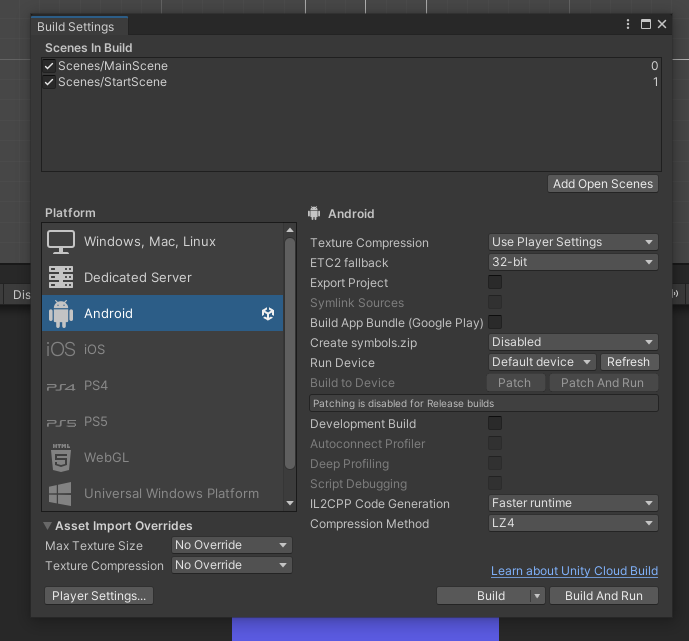689x641 pixels.
Task: Click the platform list scroll down arrow
Action: (x=290, y=503)
